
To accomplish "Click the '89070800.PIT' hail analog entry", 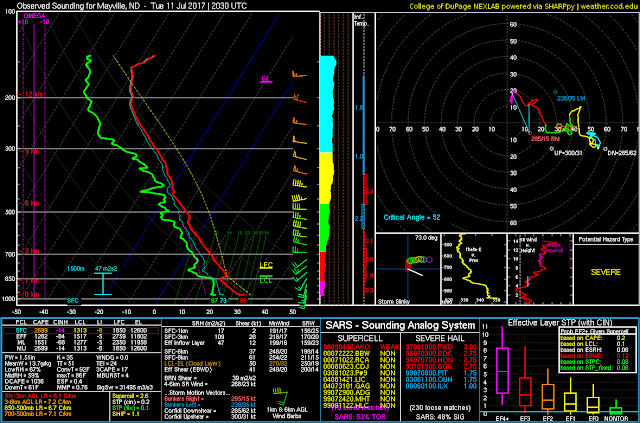I will (441, 373).
